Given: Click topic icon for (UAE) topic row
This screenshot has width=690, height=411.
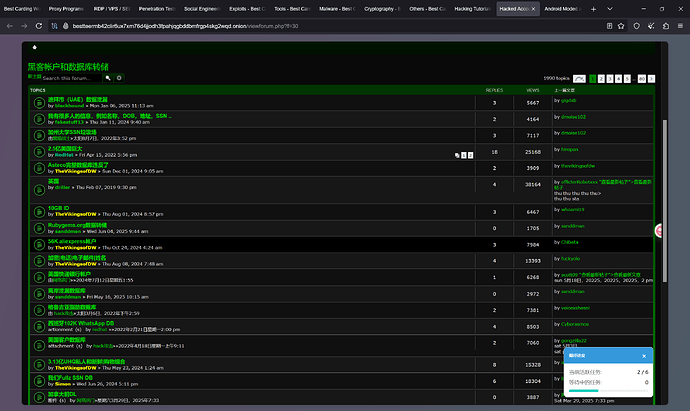Looking at the screenshot, I should tap(39, 103).
